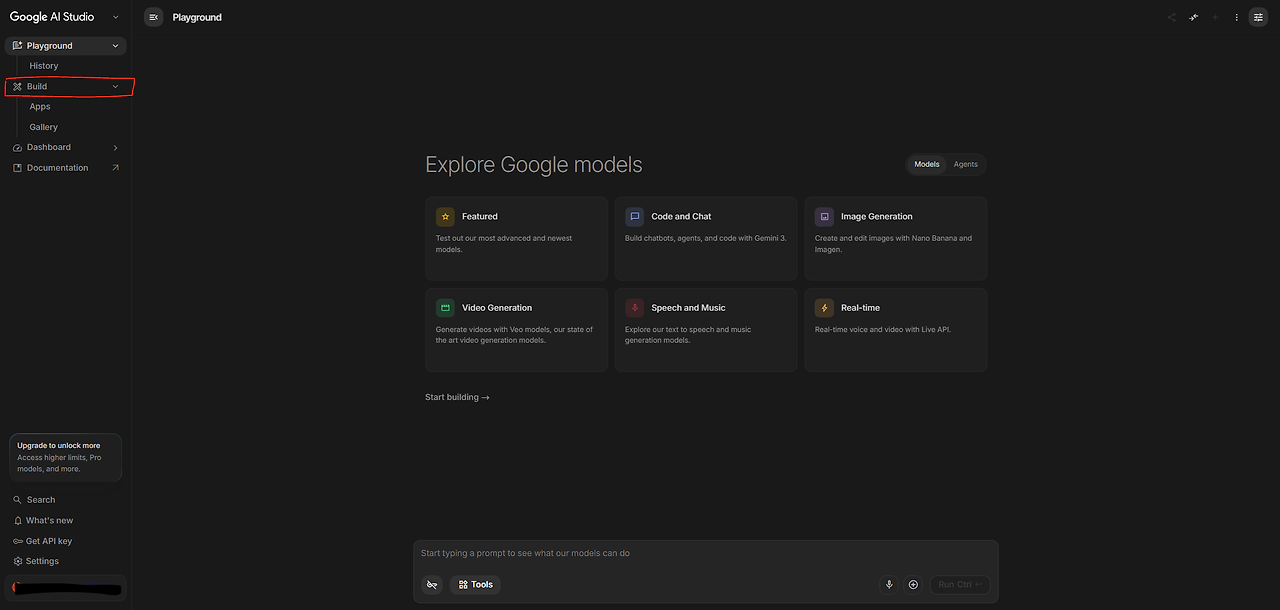Viewport: 1280px width, 610px height.
Task: Click the Dashboard gauge icon
Action: (17, 148)
